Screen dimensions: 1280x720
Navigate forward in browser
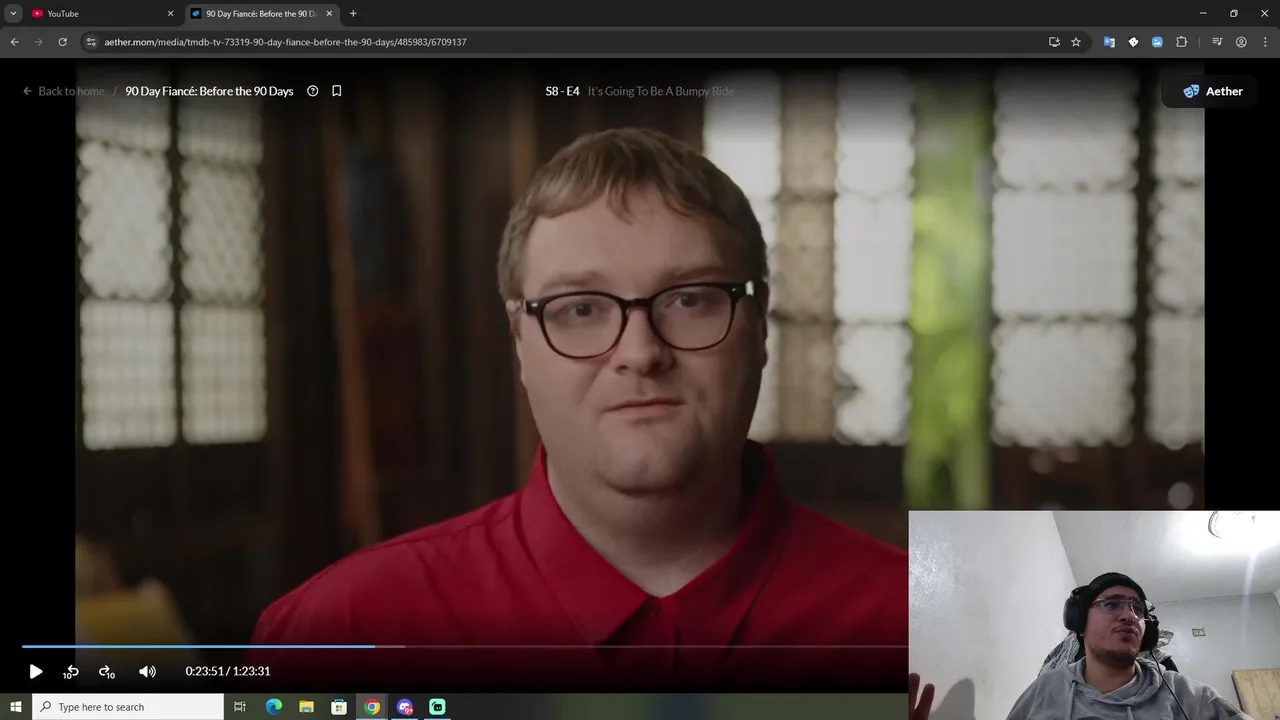click(x=38, y=42)
